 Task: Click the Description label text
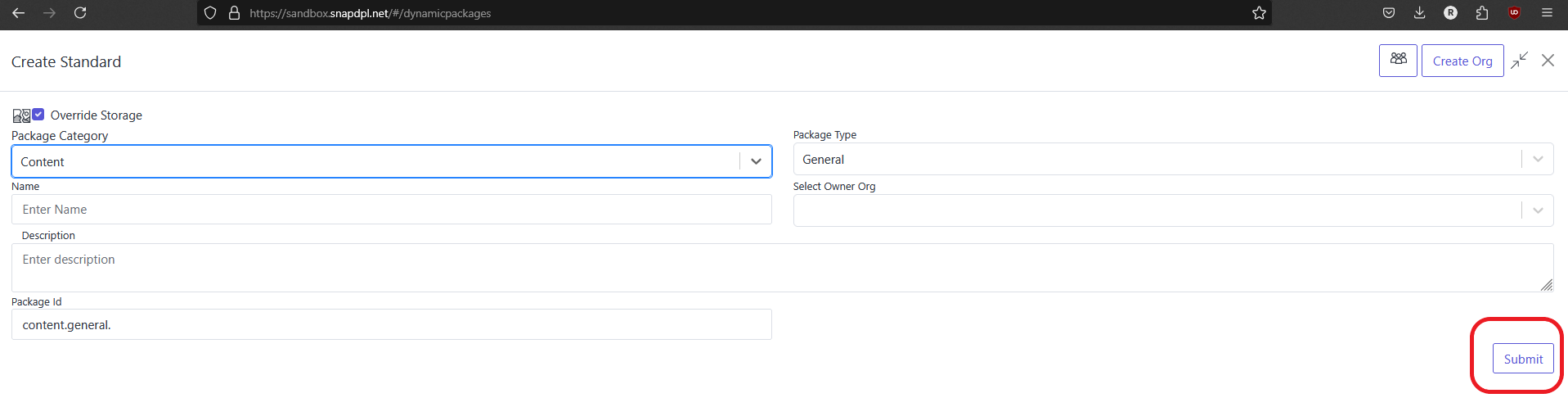click(x=48, y=236)
